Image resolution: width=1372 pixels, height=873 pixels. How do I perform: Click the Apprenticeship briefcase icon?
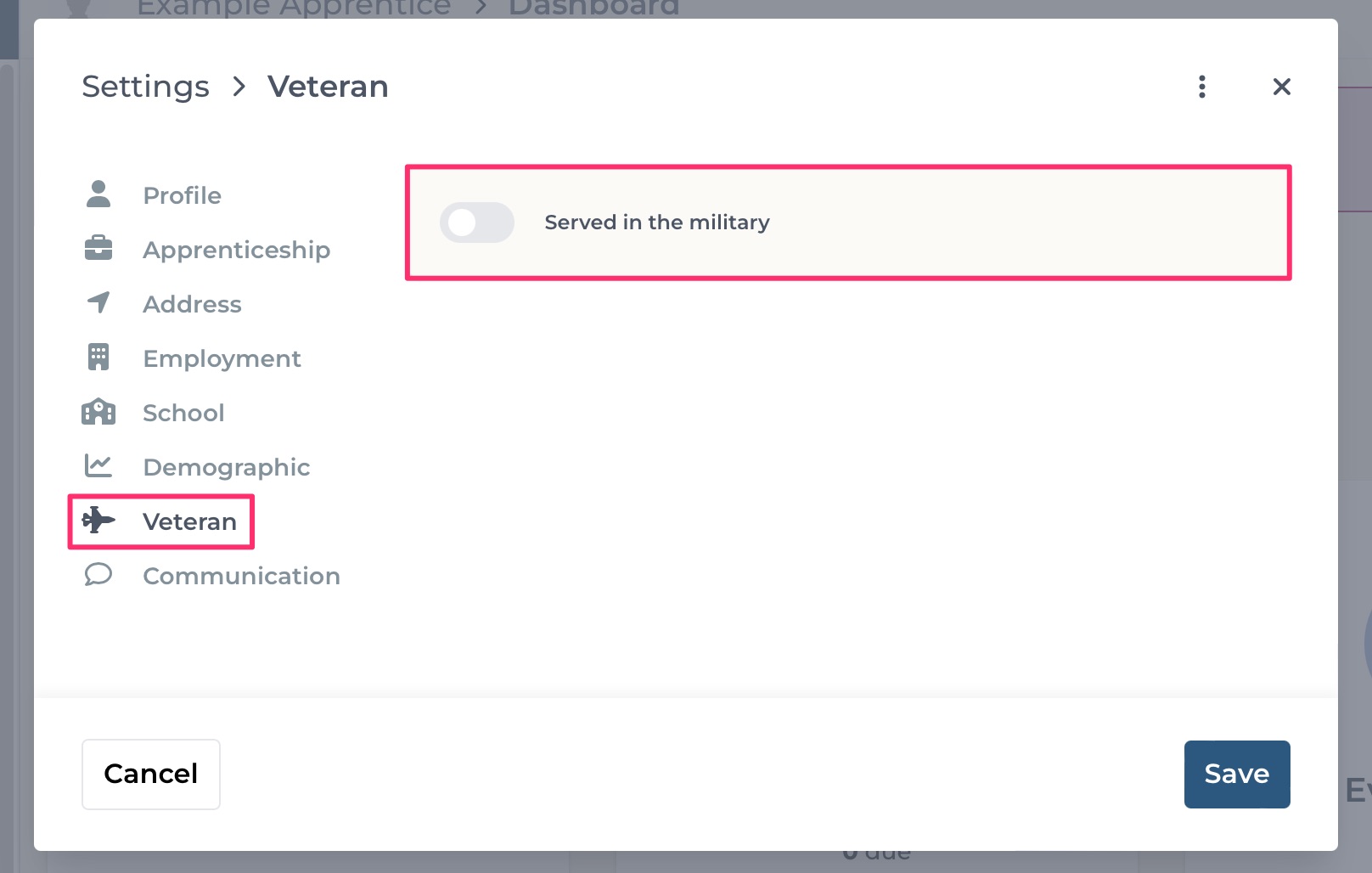click(x=98, y=248)
